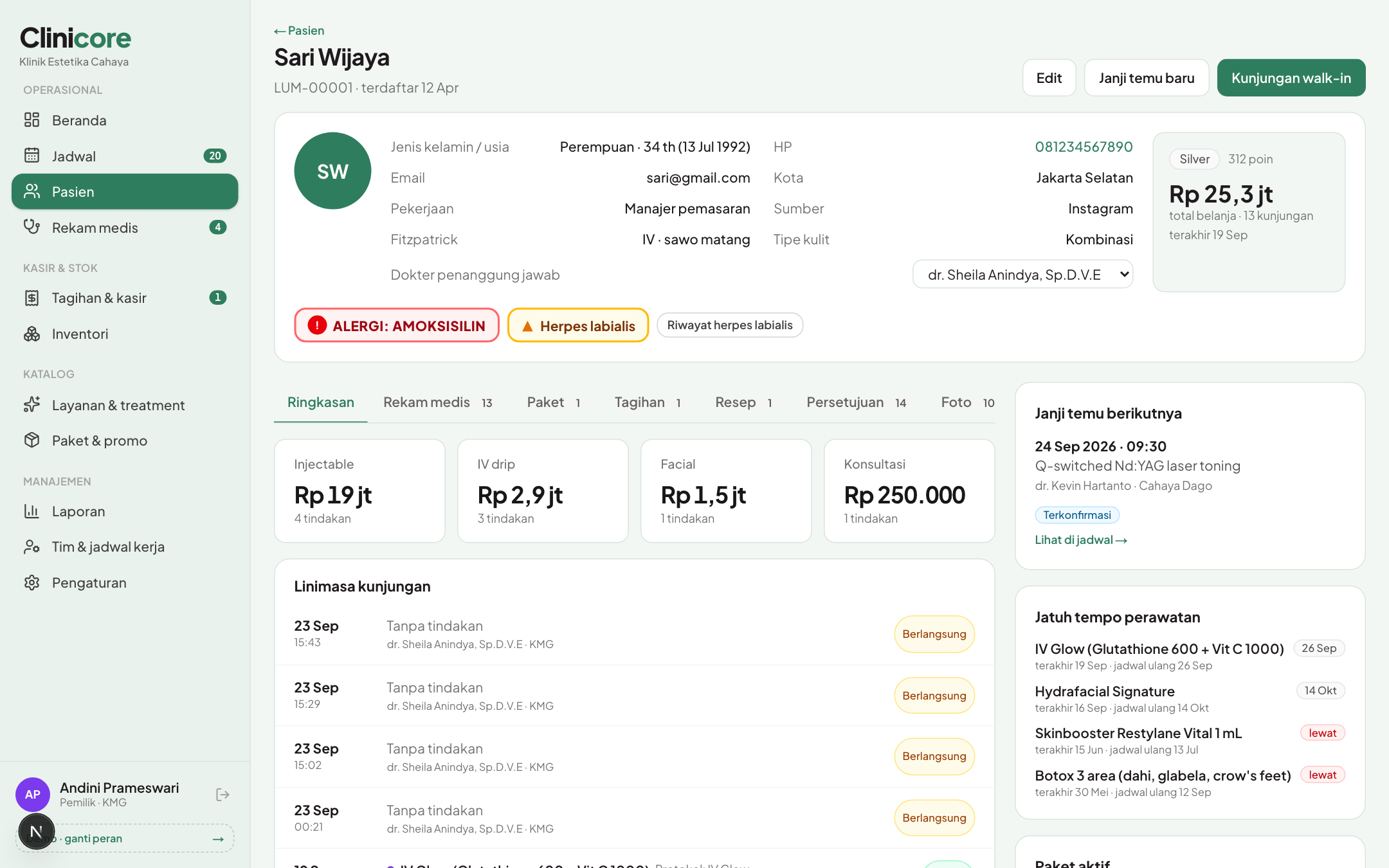Screen dimensions: 1389x868
Task: Click the AP user avatar
Action: [x=33, y=795]
